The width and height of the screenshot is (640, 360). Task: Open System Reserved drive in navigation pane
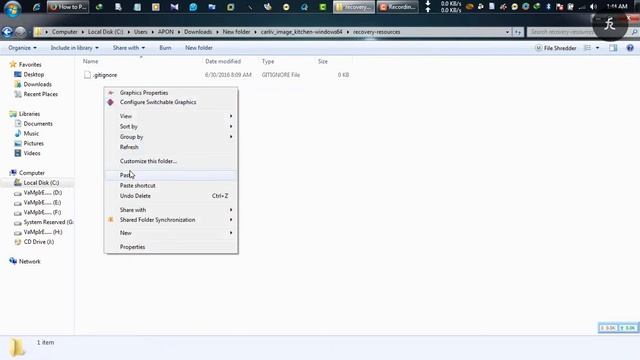[x=48, y=222]
